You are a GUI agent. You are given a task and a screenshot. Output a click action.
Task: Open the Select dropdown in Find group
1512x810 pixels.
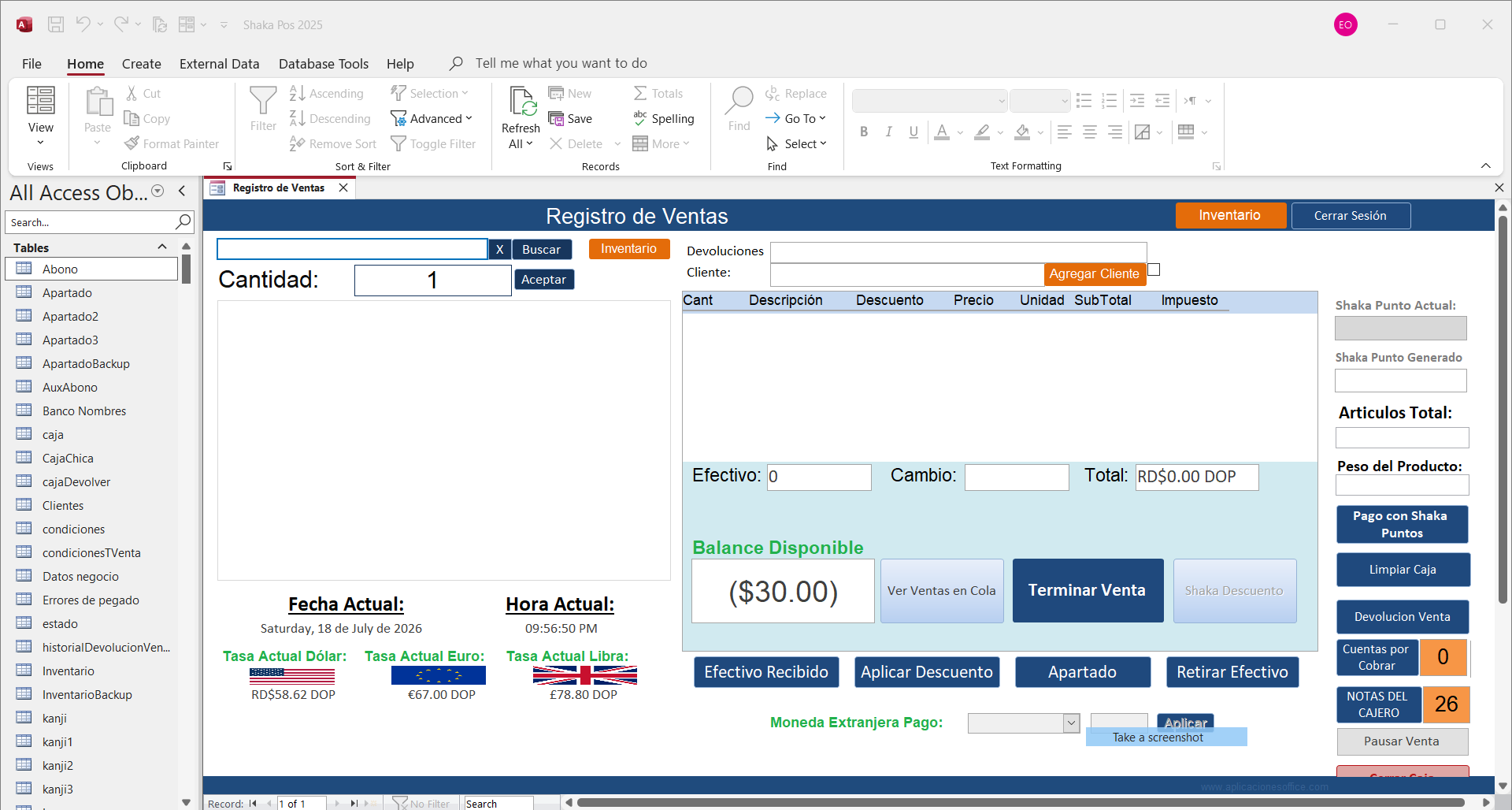tap(796, 143)
